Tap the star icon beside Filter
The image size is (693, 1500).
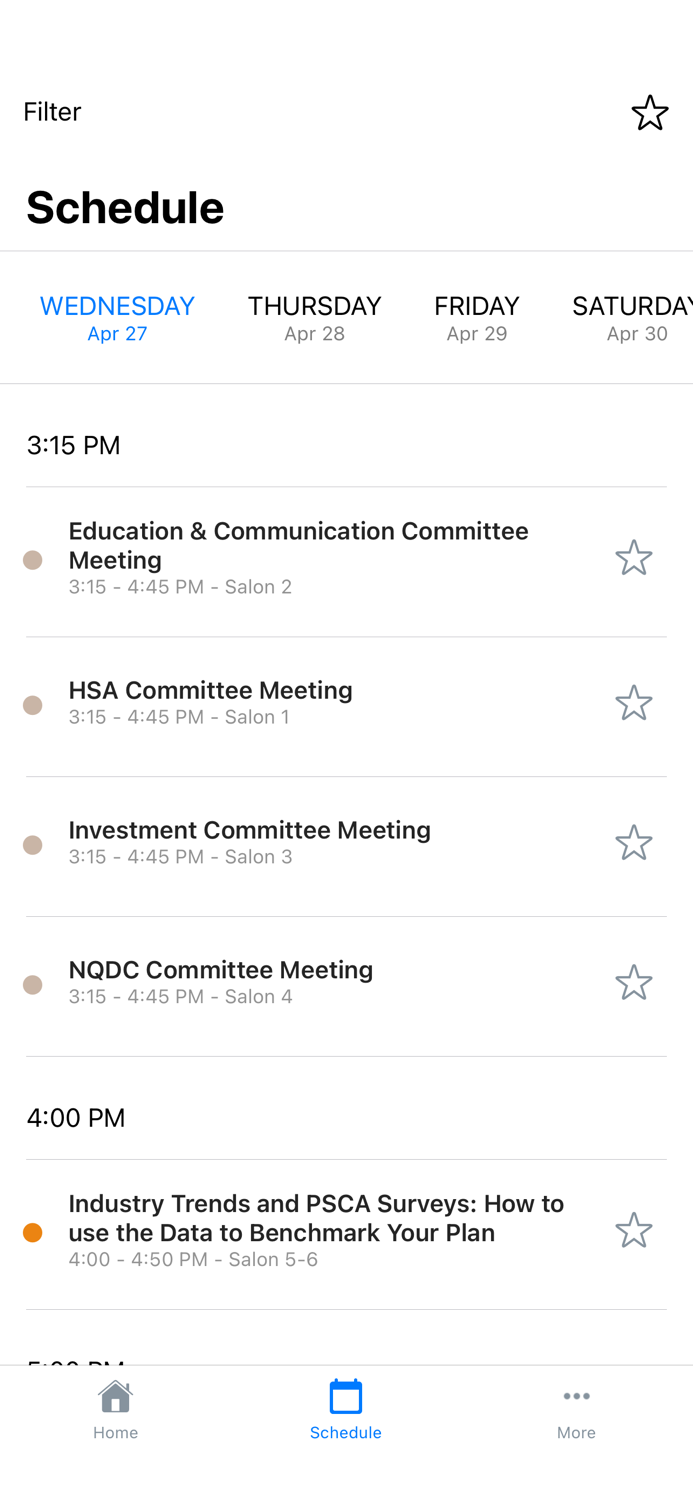pyautogui.click(x=650, y=112)
